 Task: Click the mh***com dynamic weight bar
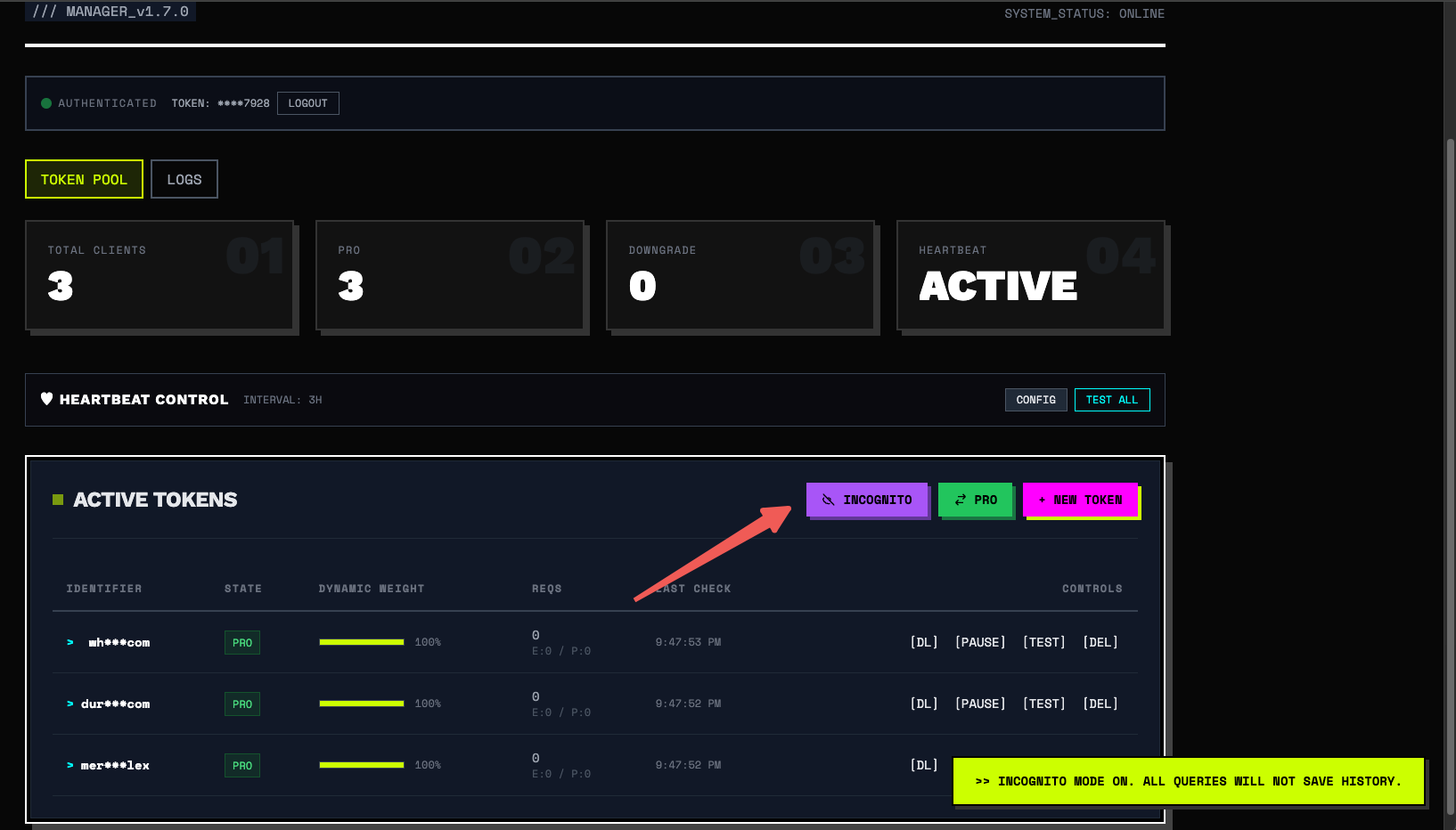362,642
